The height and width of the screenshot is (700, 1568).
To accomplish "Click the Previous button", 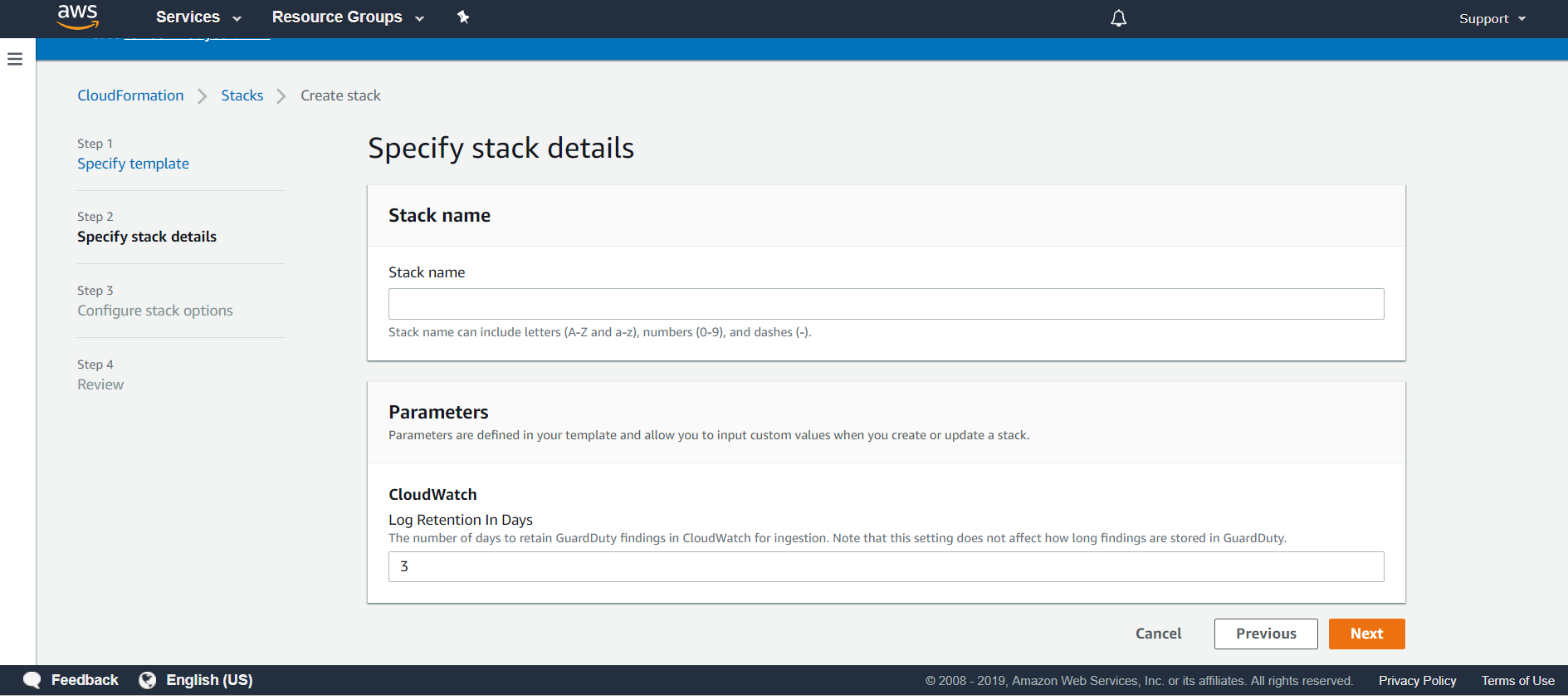I will [x=1265, y=634].
